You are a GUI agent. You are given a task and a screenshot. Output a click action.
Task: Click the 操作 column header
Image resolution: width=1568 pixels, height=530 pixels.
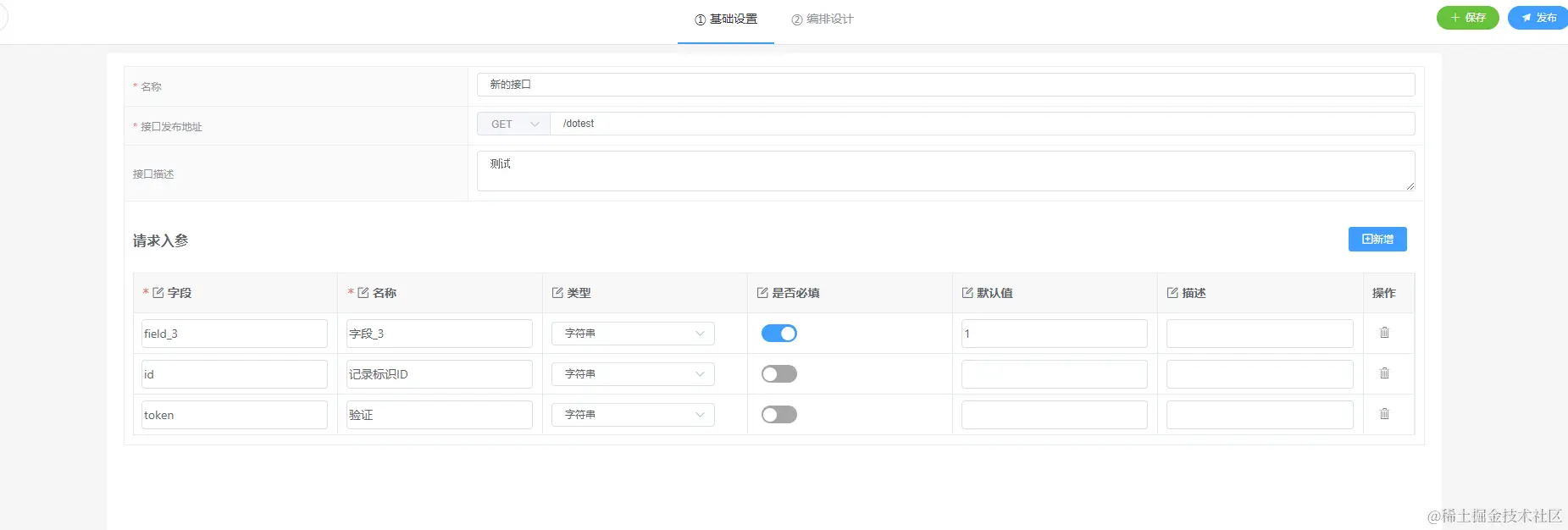click(x=1384, y=293)
